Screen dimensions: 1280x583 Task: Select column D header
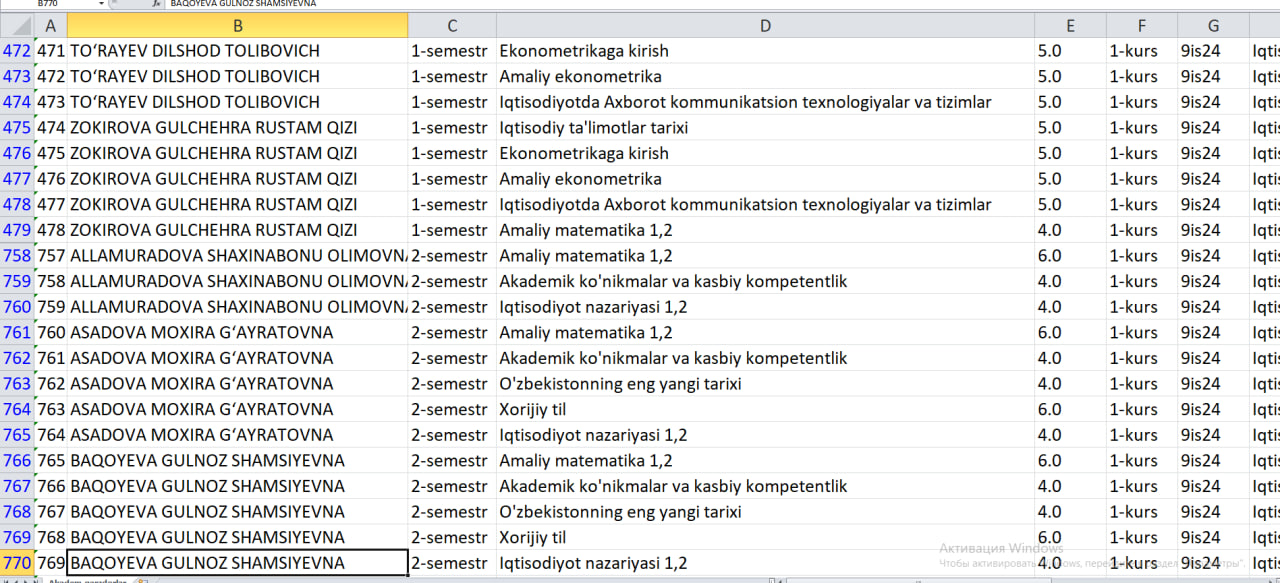click(x=765, y=25)
